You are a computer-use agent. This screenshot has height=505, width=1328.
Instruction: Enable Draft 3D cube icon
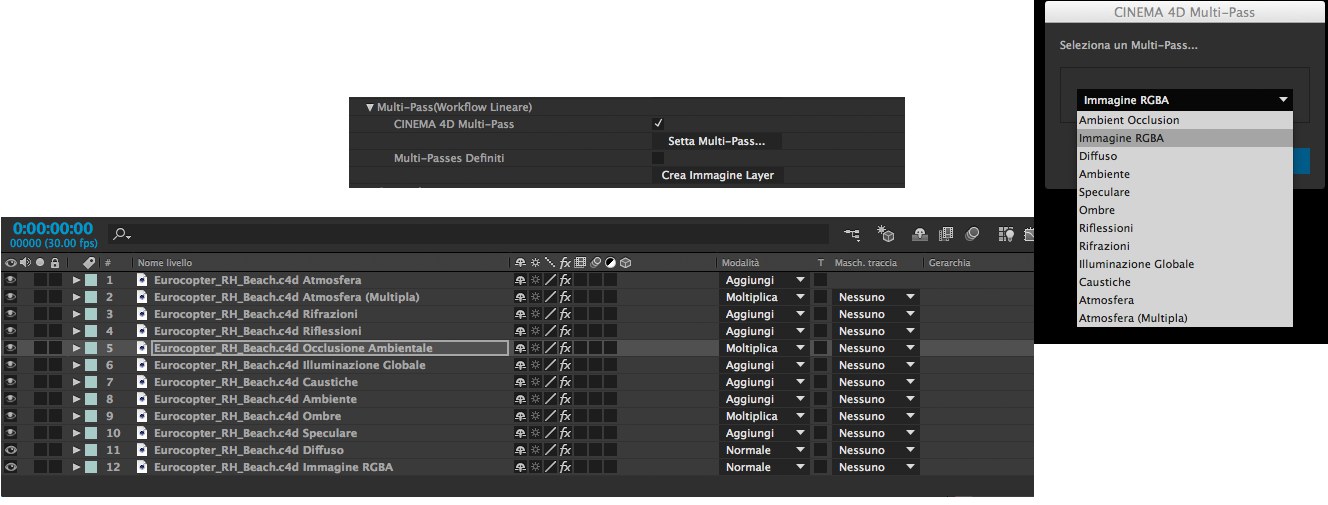point(885,234)
